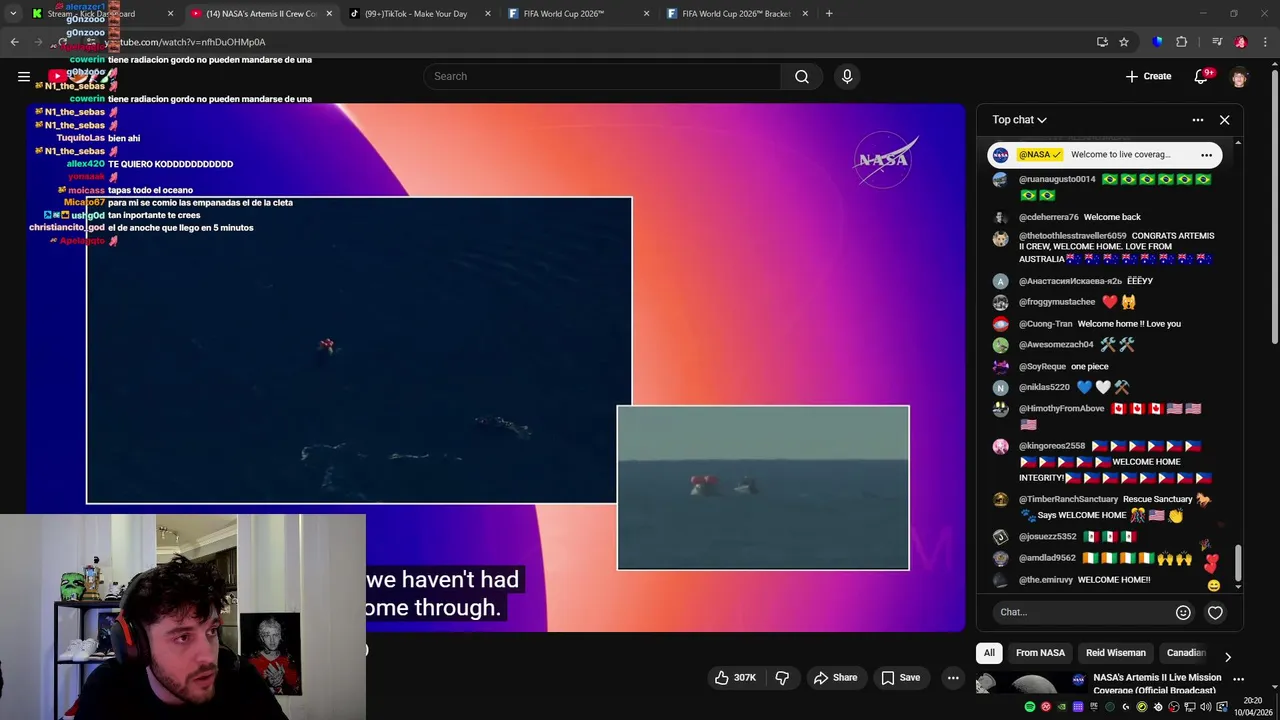
Task: Open live chat options menu
Action: 1197,120
